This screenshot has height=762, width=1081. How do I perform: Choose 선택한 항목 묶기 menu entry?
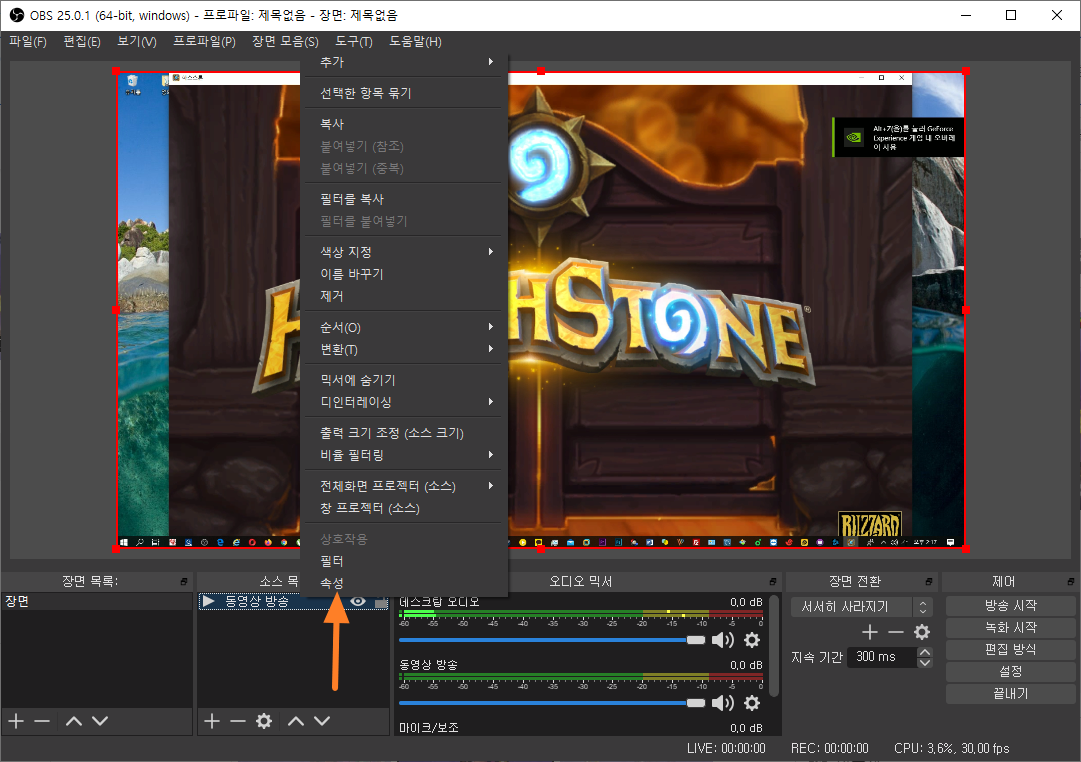406,92
